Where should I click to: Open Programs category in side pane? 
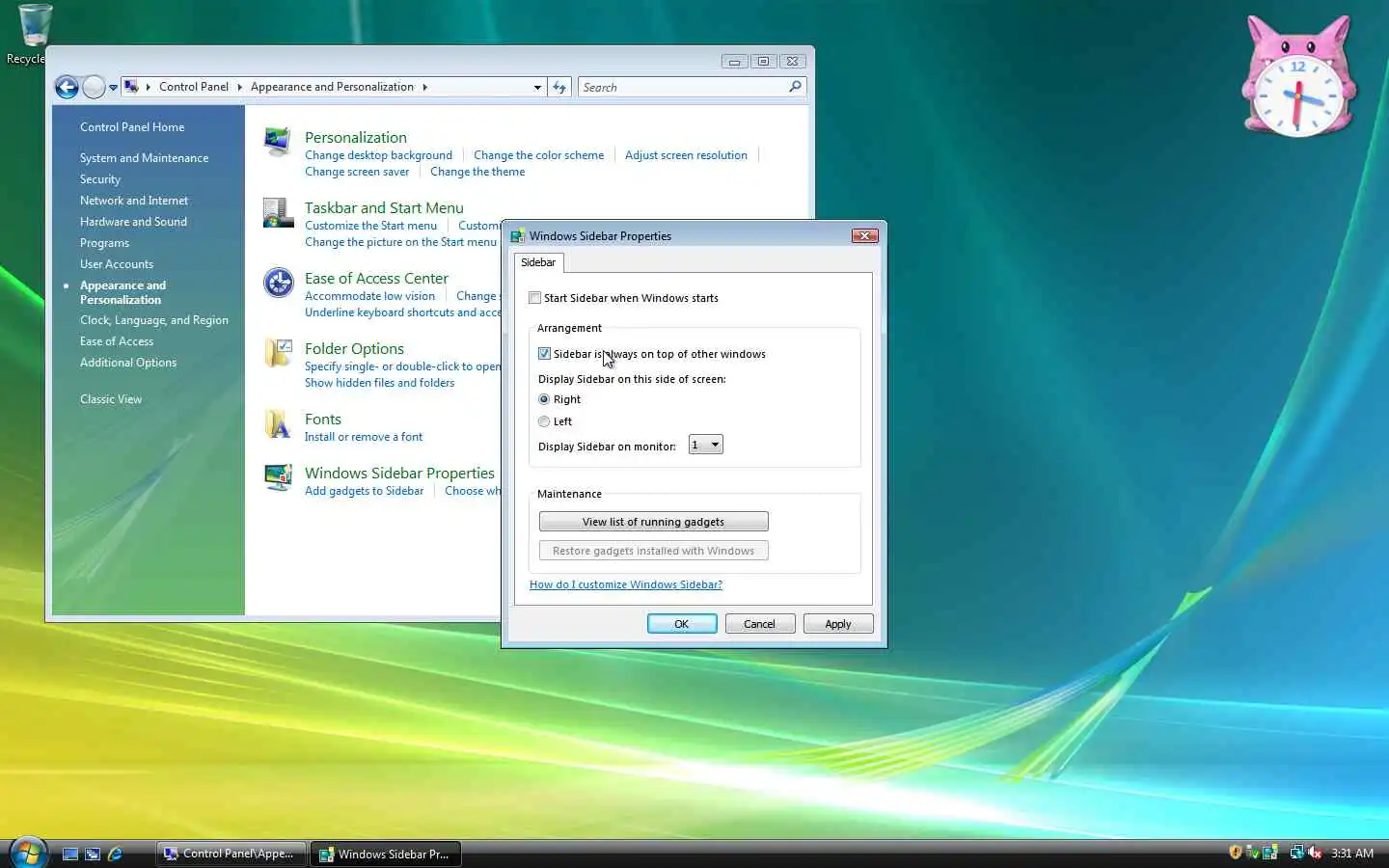point(104,243)
